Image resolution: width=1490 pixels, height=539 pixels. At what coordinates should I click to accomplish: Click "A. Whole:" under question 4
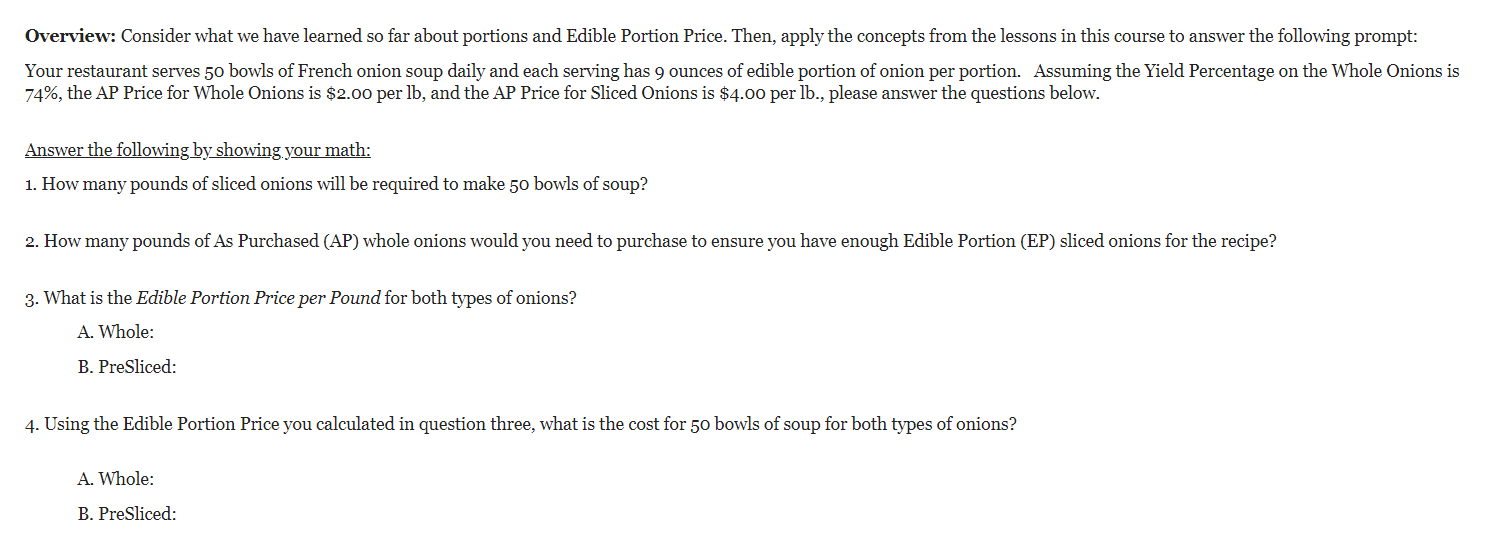[116, 479]
